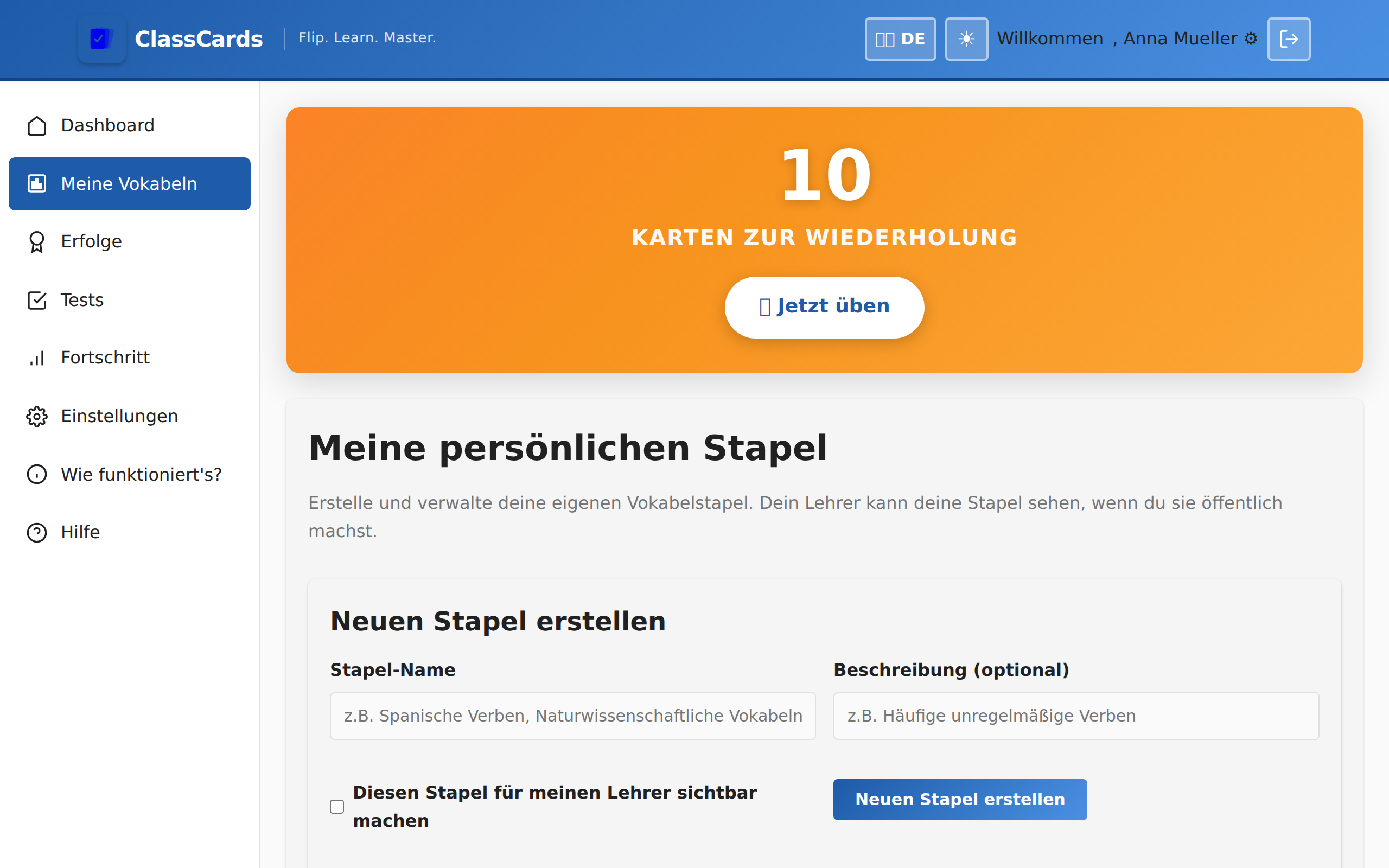Screen dimensions: 1389x868
Task: Open the DE language selector
Action: click(x=900, y=39)
